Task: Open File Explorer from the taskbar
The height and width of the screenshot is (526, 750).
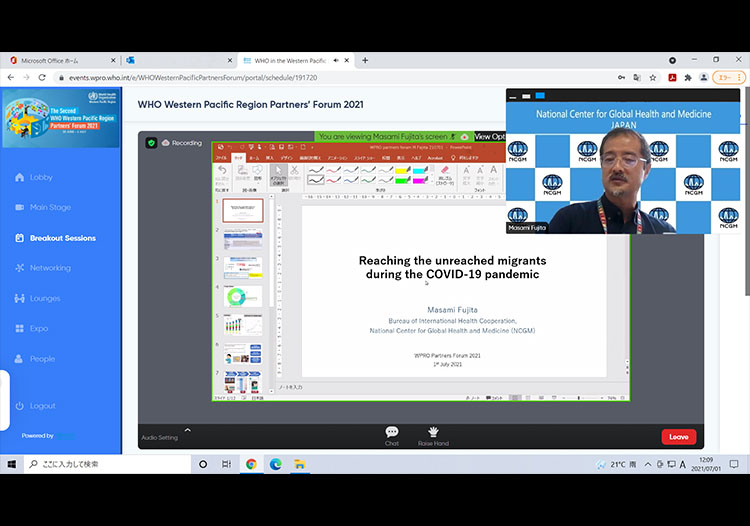Action: click(x=299, y=464)
